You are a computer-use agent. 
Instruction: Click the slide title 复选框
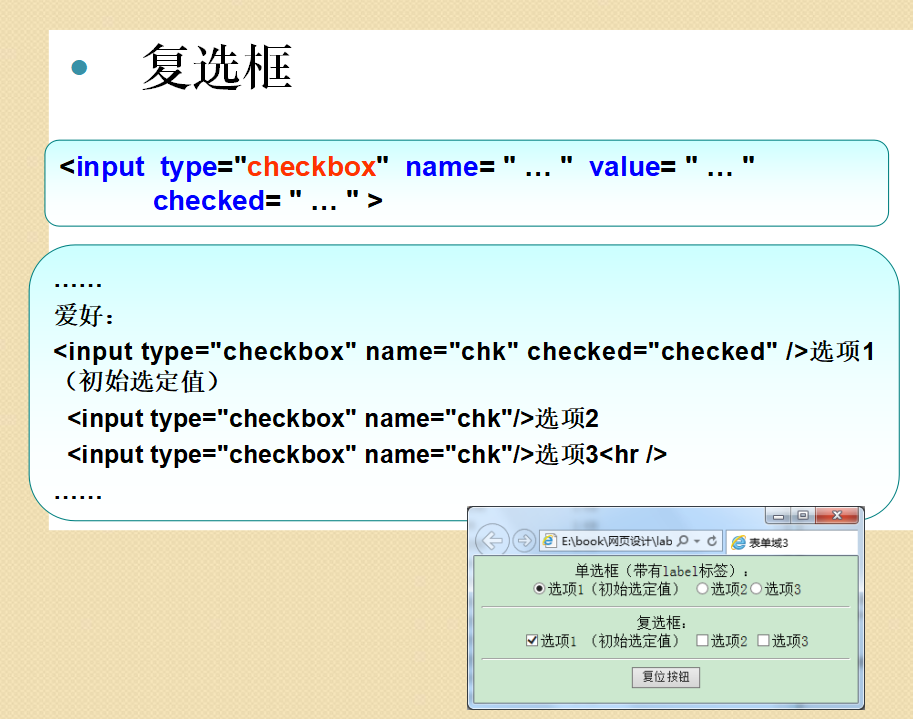[x=217, y=68]
